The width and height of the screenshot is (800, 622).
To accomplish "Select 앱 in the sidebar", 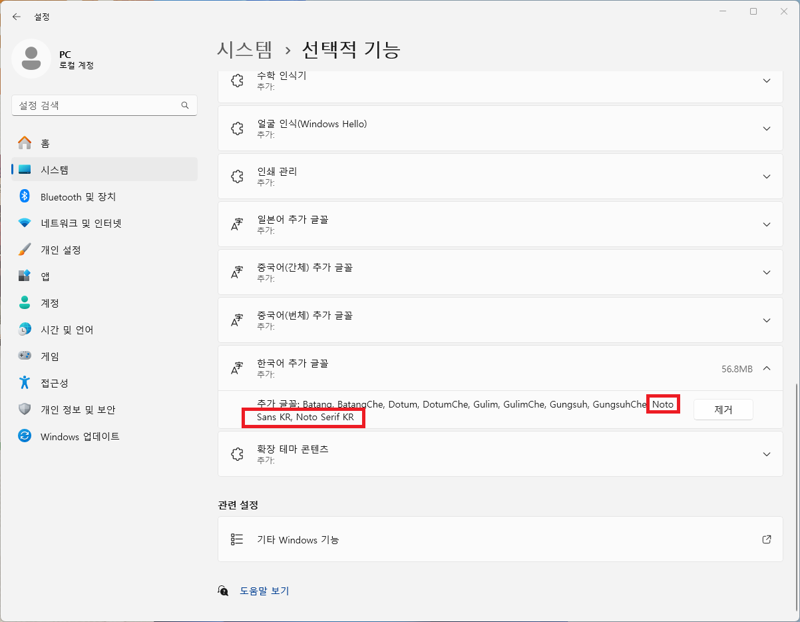I will [x=104, y=276].
